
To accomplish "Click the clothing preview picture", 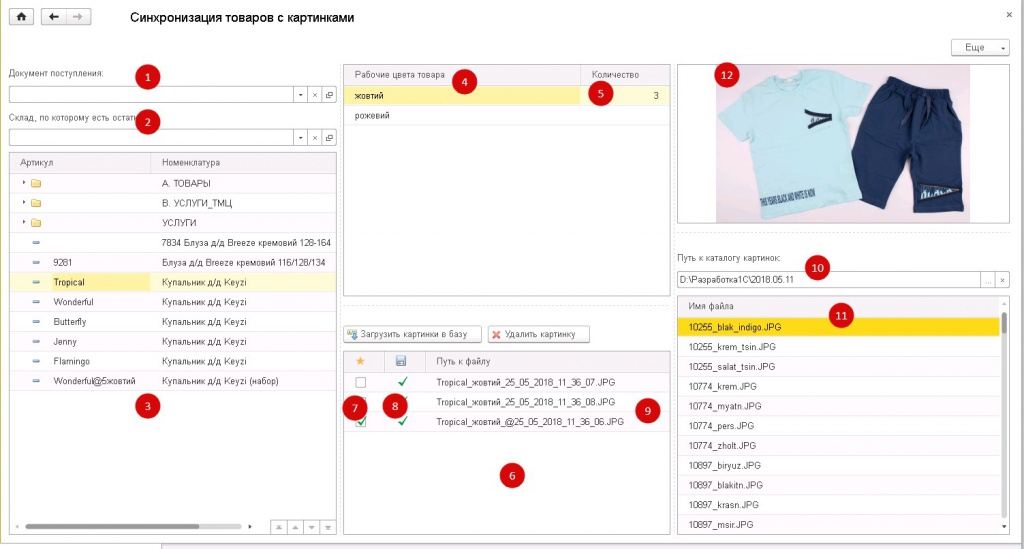I will tap(842, 144).
